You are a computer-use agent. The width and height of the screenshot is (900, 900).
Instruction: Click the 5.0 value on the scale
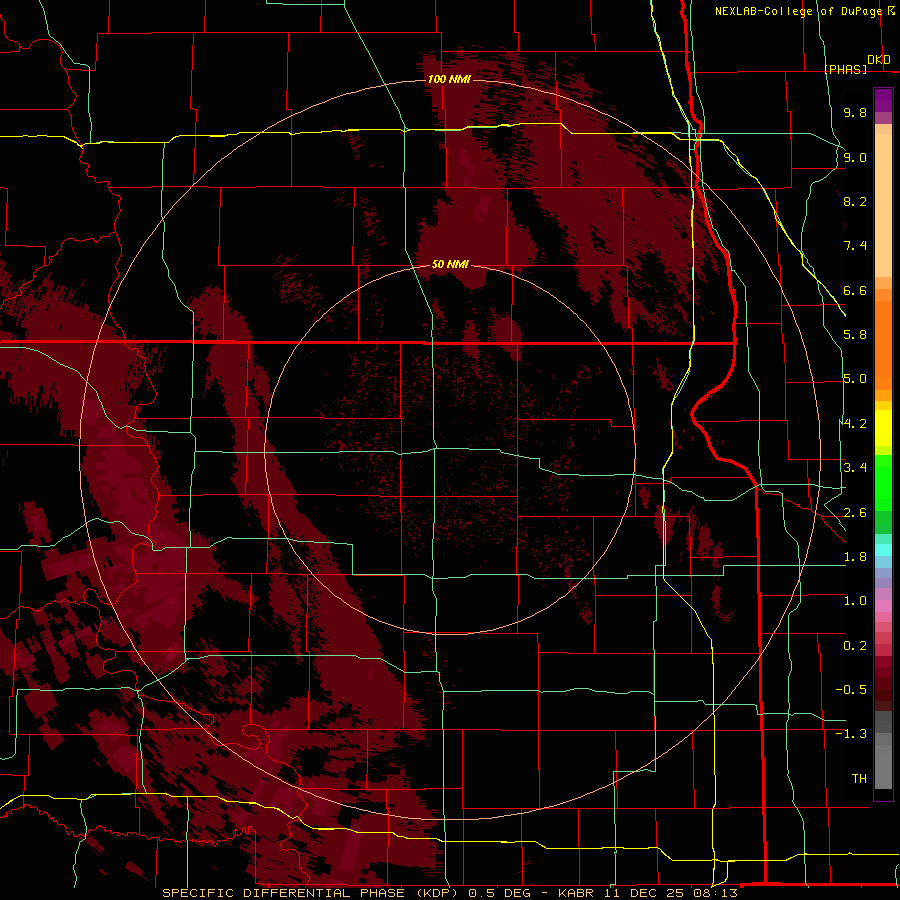(855, 379)
